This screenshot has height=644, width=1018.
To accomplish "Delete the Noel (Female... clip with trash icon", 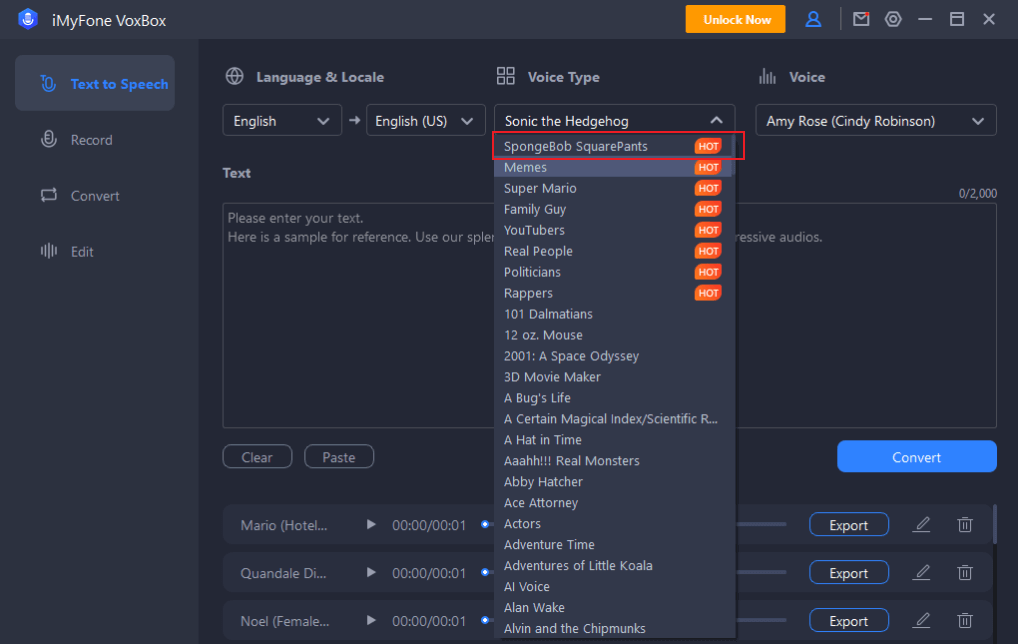I will click(965, 620).
